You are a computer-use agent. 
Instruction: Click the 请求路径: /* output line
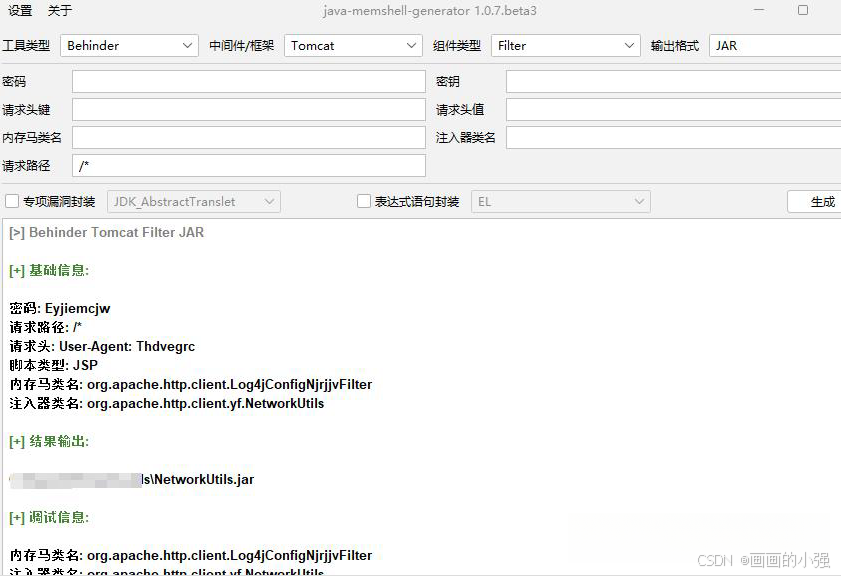click(46, 327)
